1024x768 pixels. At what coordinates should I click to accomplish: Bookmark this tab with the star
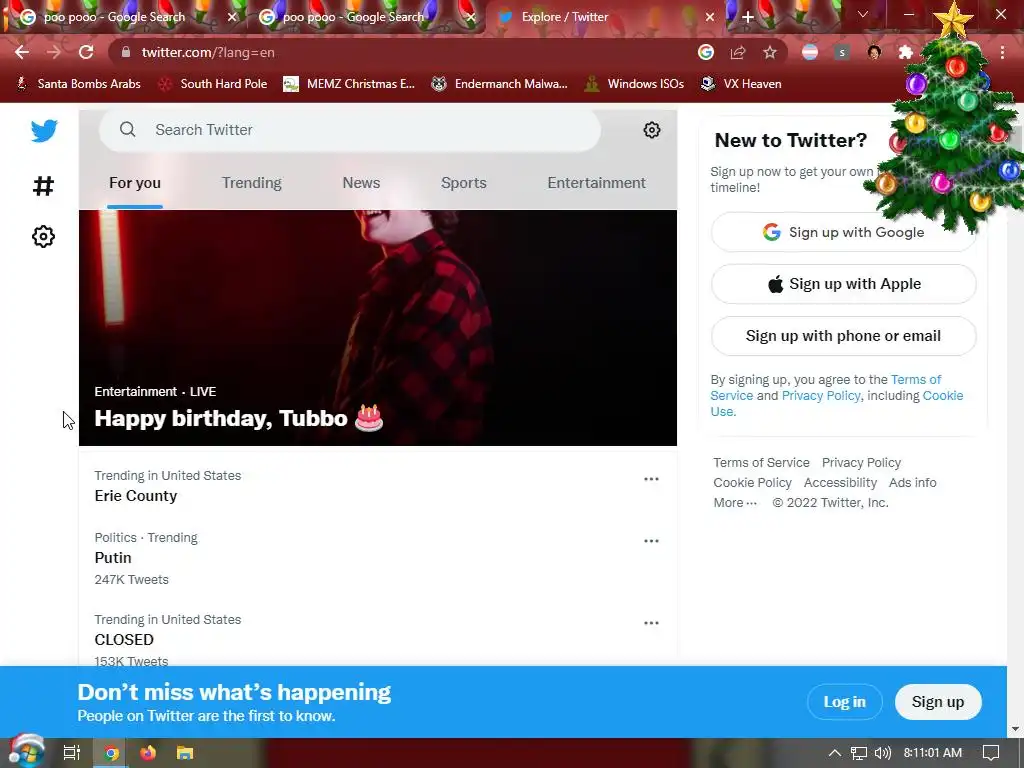tap(770, 52)
